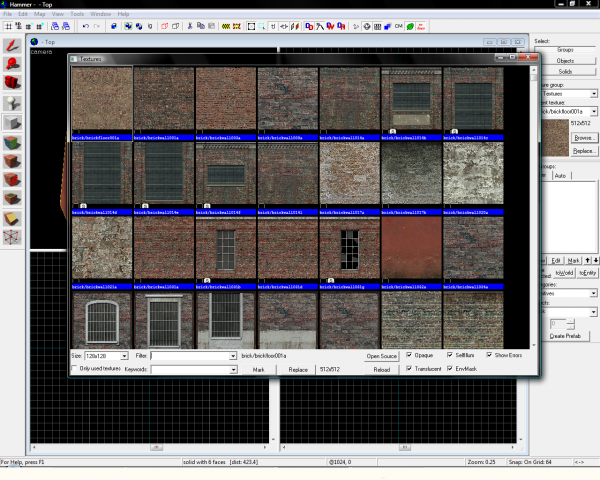This screenshot has height=480, width=600.
Task: Click left viewport horizontal scrollbar thumb
Action: 157,447
